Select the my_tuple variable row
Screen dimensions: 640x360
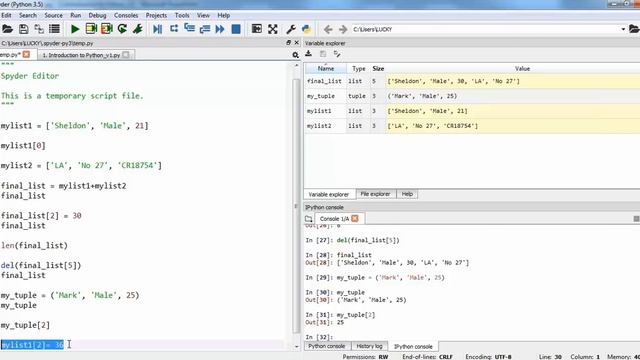(472, 96)
